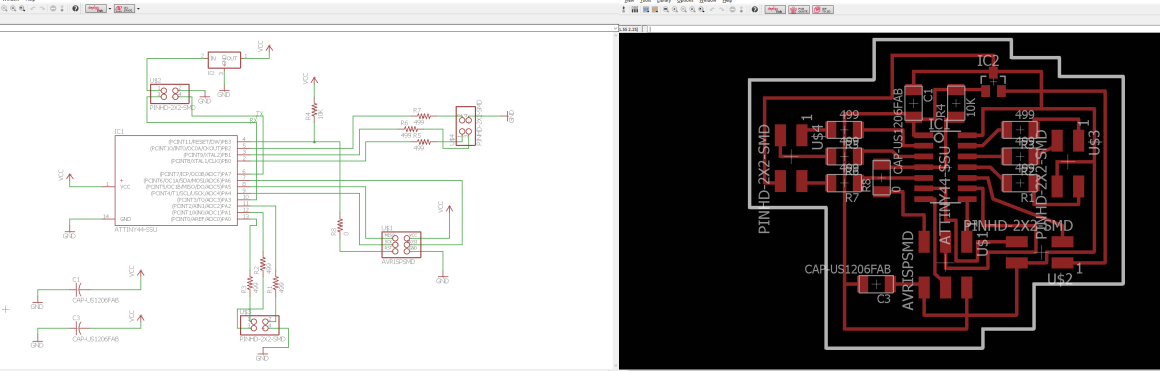Open Window menu in board window
Image resolution: width=1160 pixels, height=371 pixels.
[x=707, y=1]
